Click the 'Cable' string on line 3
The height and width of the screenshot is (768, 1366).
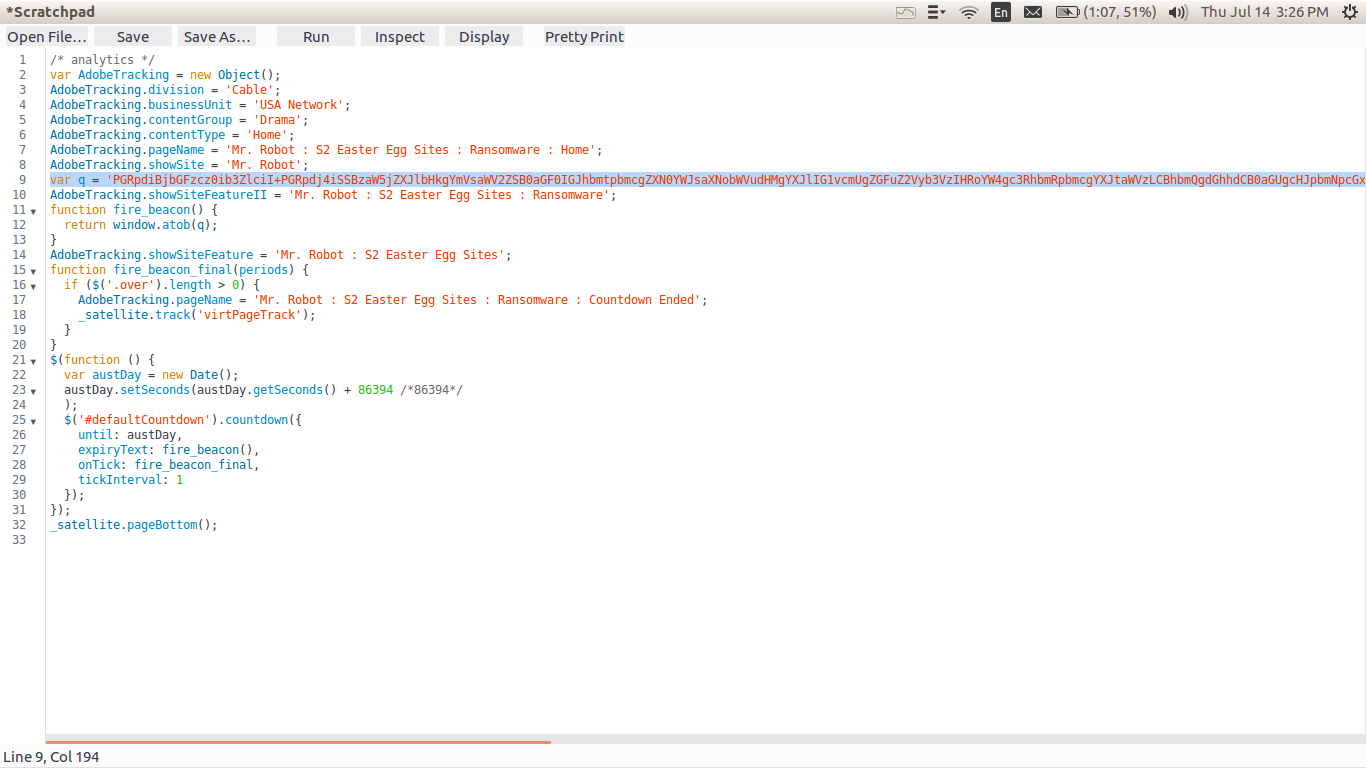coord(250,90)
